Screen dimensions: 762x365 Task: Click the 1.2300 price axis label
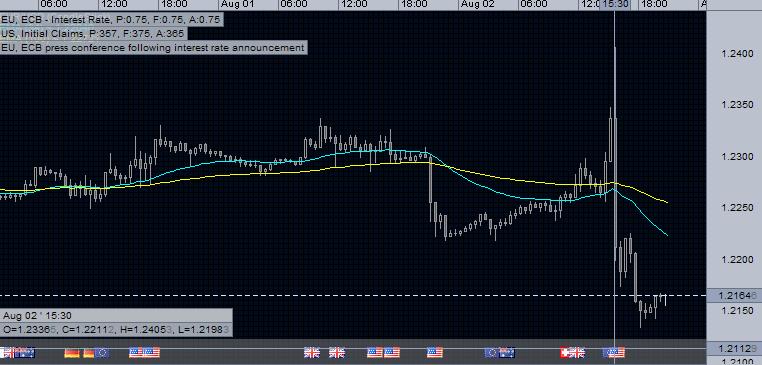[738, 156]
